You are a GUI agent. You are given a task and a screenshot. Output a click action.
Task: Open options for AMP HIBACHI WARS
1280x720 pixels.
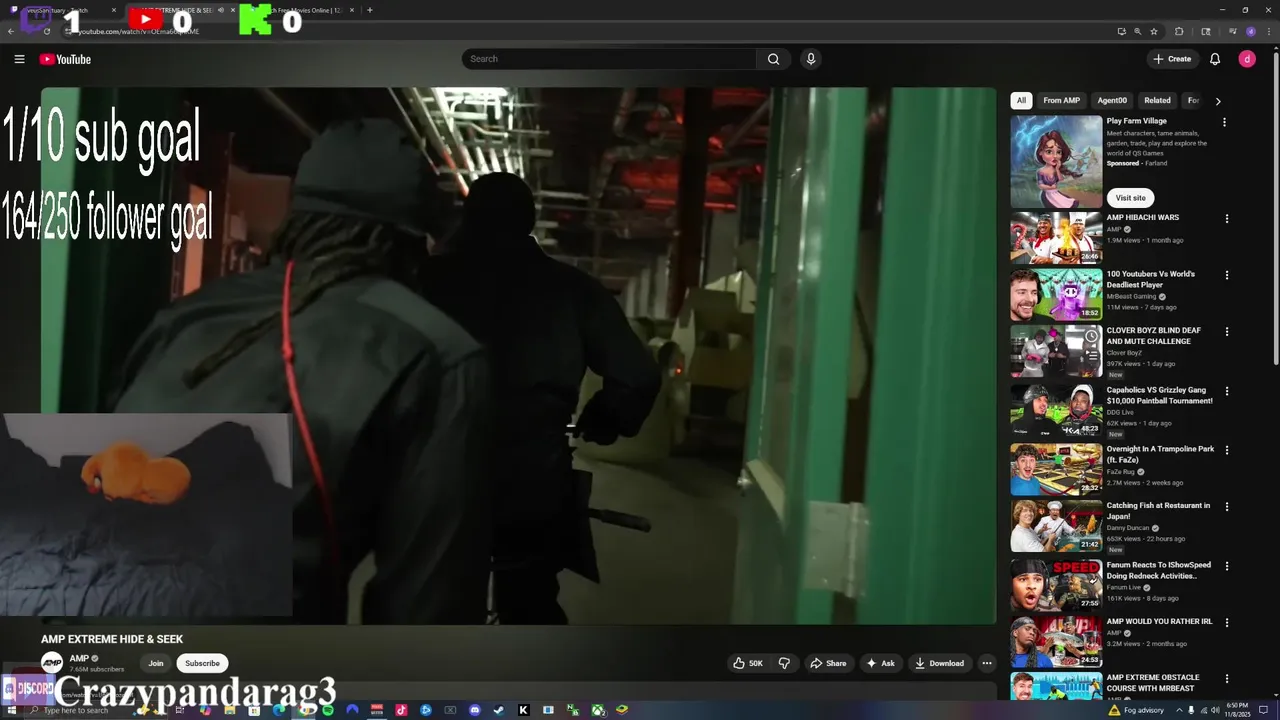[x=1227, y=218]
